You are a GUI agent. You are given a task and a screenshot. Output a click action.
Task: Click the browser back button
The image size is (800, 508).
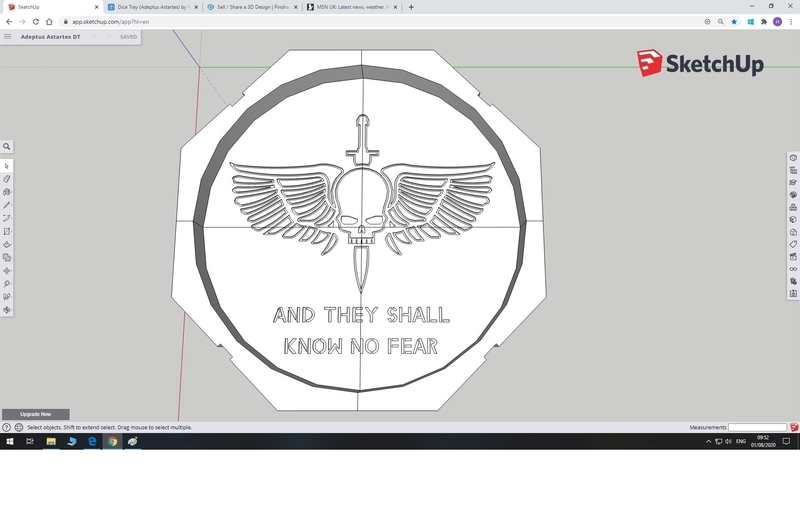(x=9, y=22)
